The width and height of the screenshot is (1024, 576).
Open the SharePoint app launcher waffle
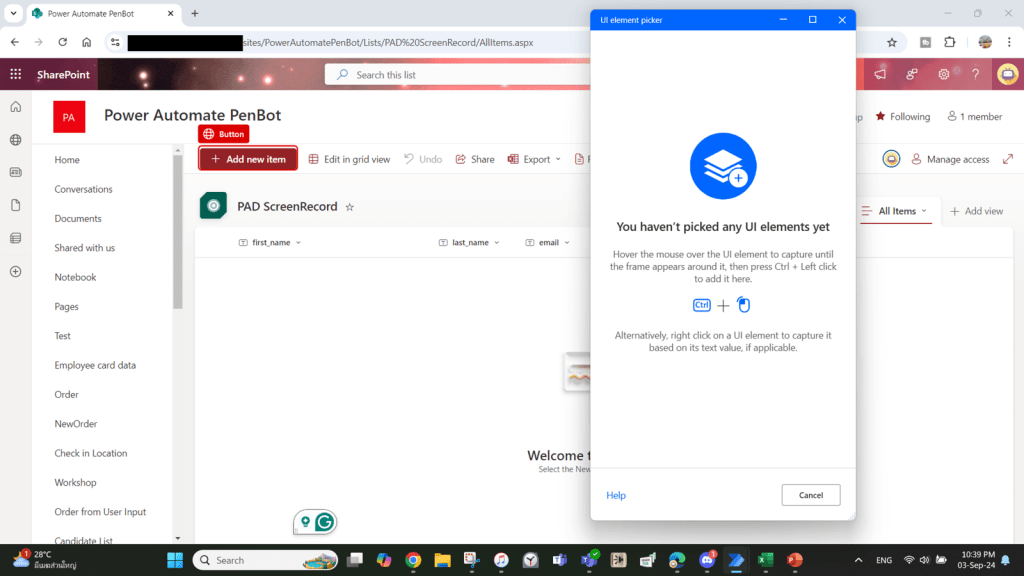click(15, 75)
